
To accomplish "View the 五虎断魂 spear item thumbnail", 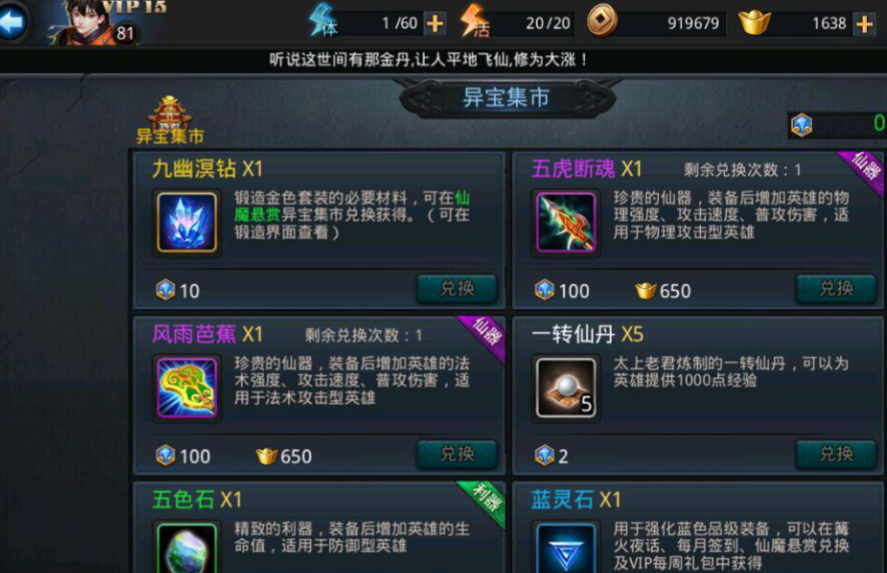I will coord(566,222).
